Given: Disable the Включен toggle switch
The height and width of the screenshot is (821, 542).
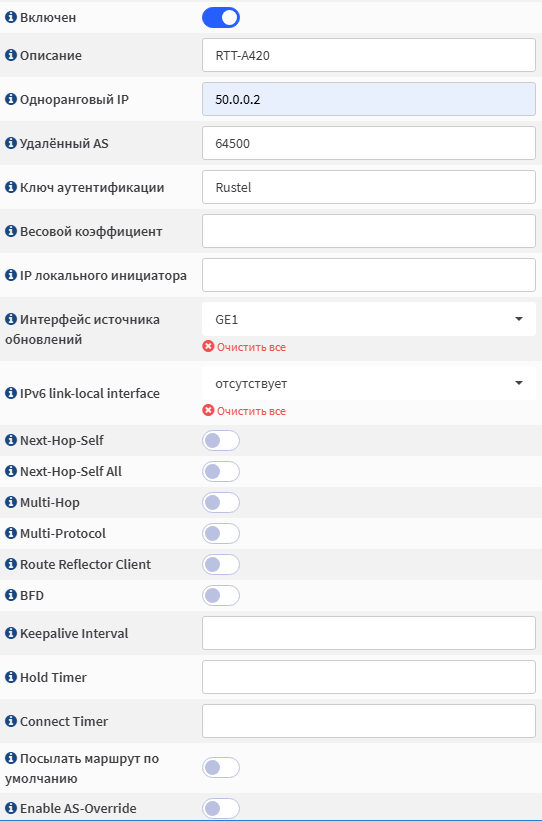Looking at the screenshot, I should (221, 17).
